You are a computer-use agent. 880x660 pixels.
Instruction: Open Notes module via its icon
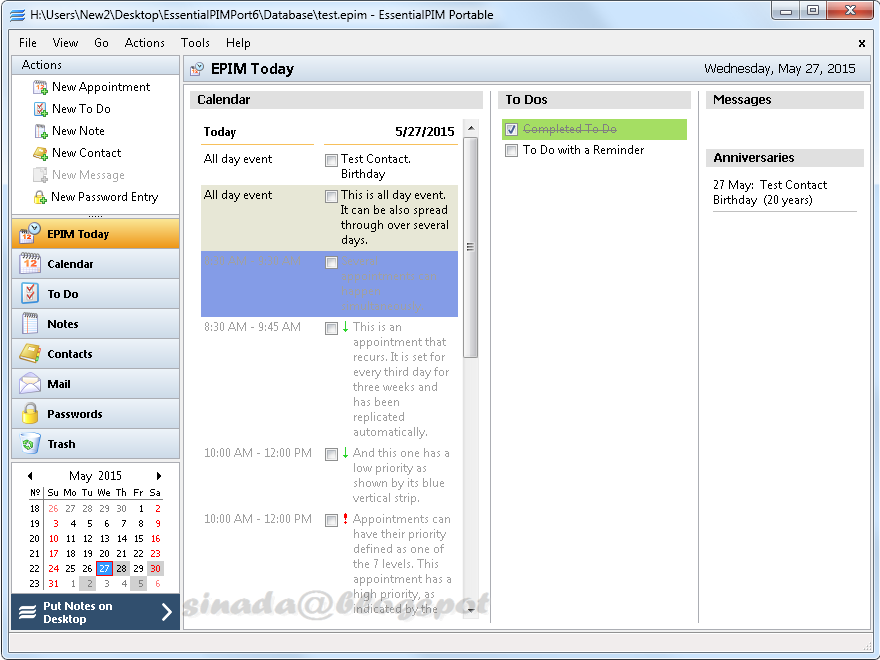pyautogui.click(x=30, y=323)
